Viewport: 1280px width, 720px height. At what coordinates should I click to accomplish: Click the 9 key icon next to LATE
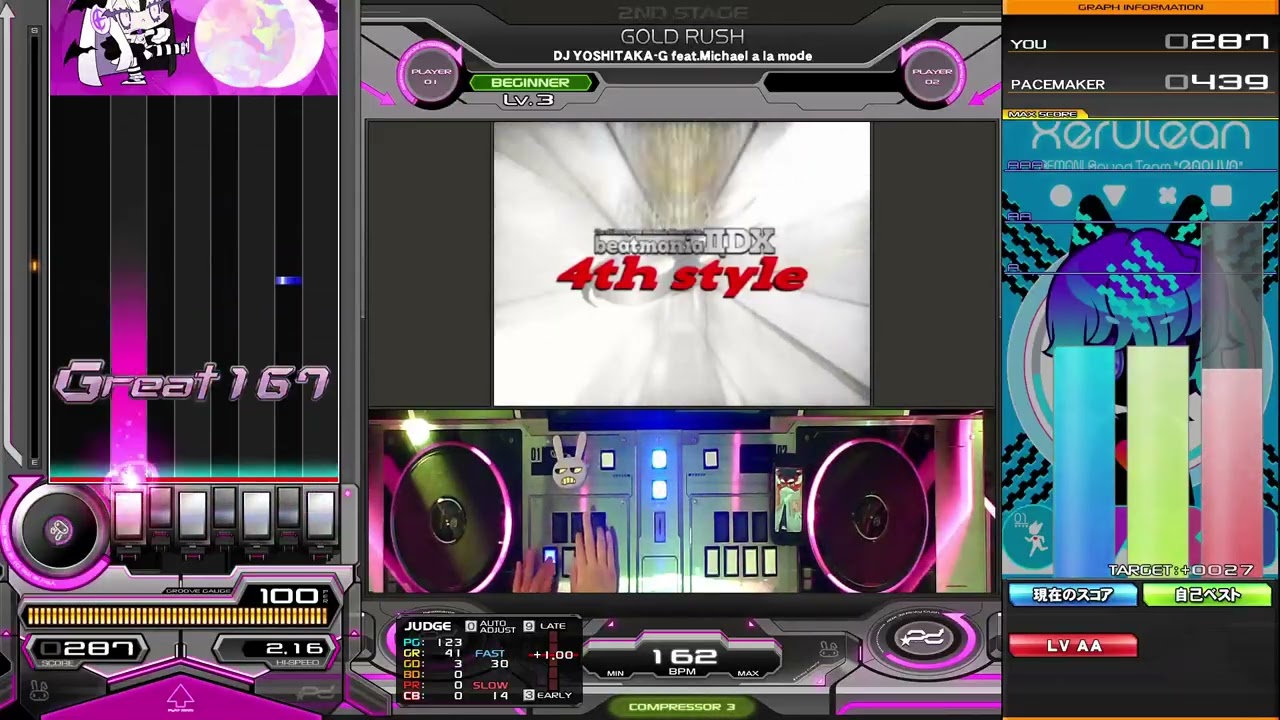[x=529, y=626]
